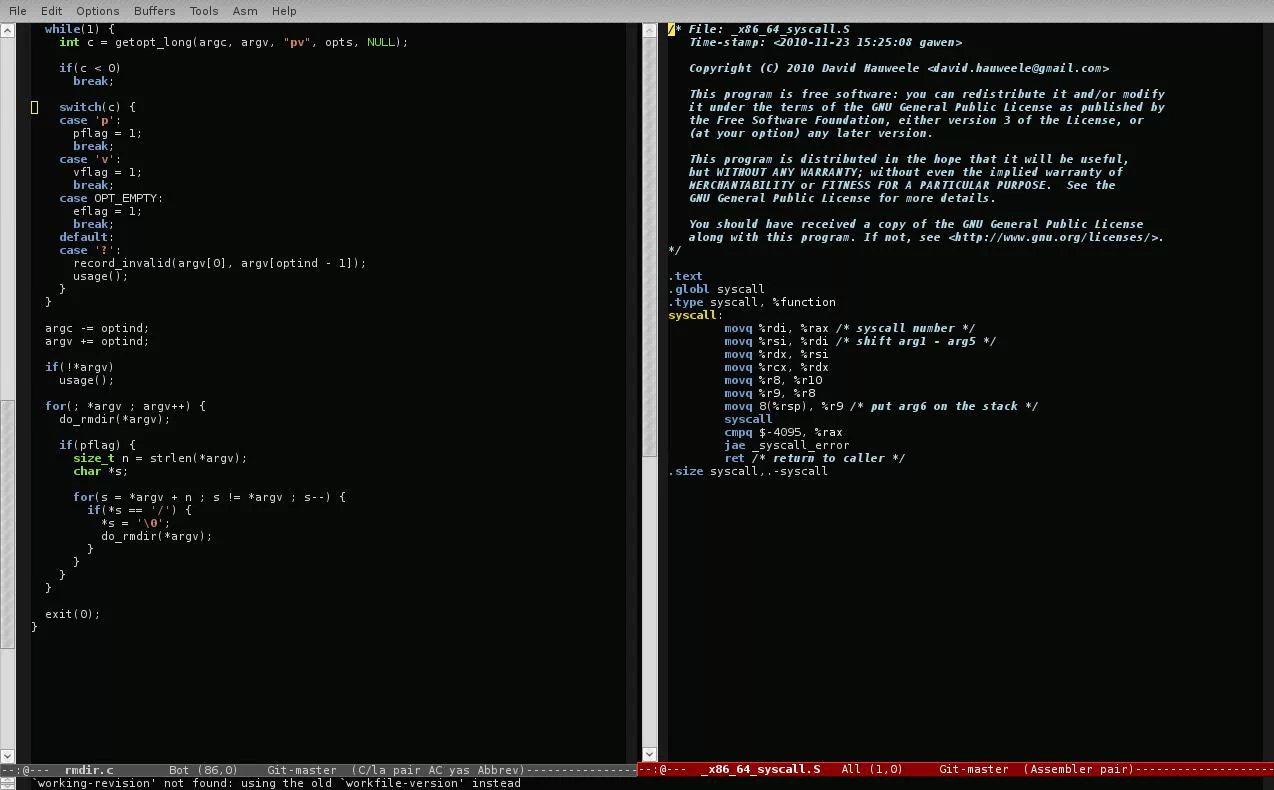Click the gnu.org licenses URL

(1055, 237)
